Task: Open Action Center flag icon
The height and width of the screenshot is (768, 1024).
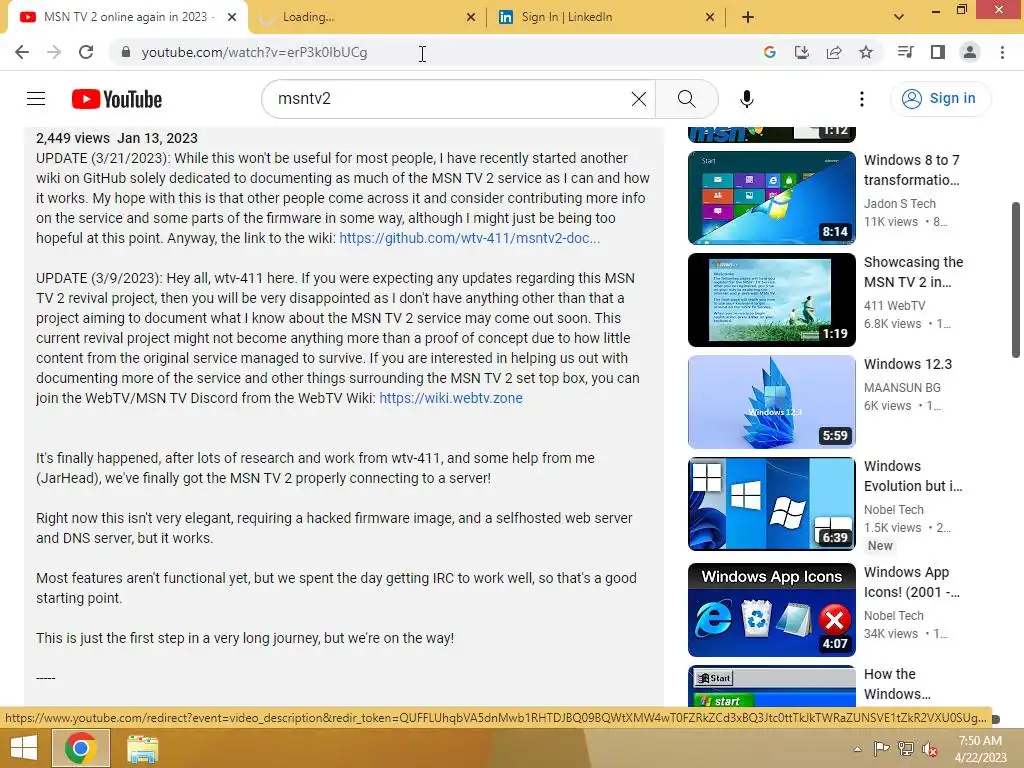Action: 881,749
